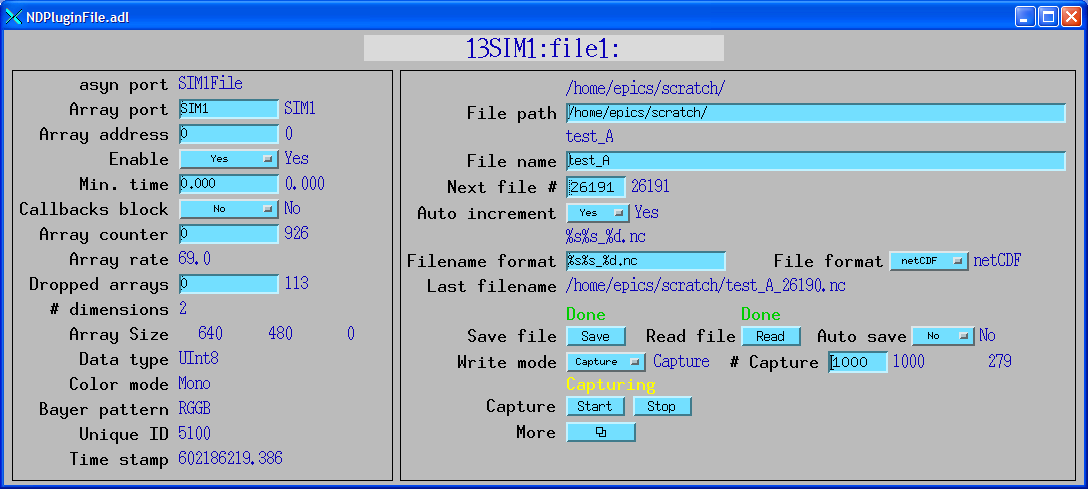Change the Auto save option menu

click(942, 336)
